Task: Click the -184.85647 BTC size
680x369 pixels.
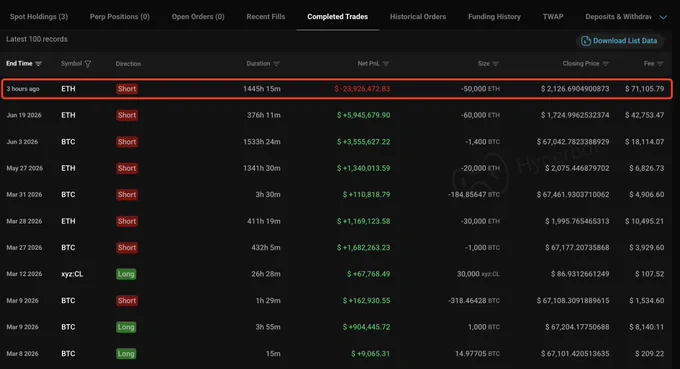Action: pos(474,195)
